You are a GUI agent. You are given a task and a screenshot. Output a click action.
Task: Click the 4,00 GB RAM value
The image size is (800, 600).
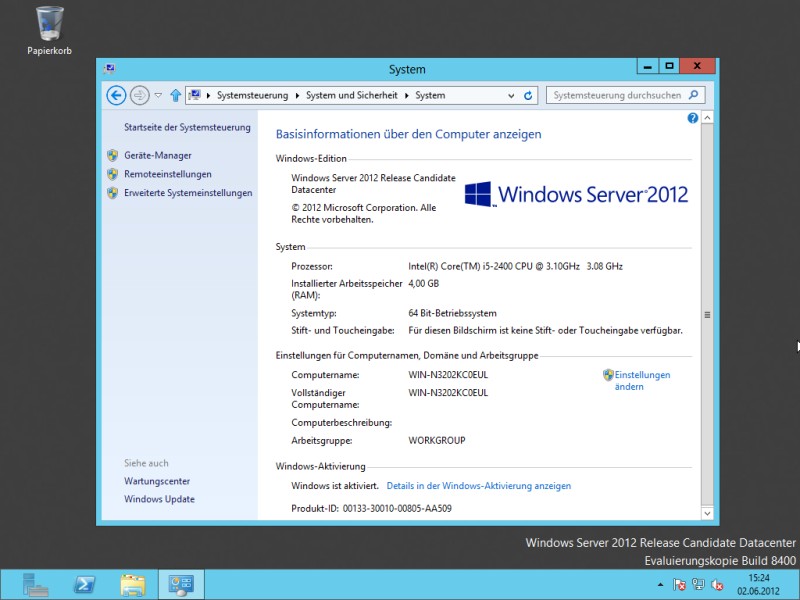click(423, 284)
